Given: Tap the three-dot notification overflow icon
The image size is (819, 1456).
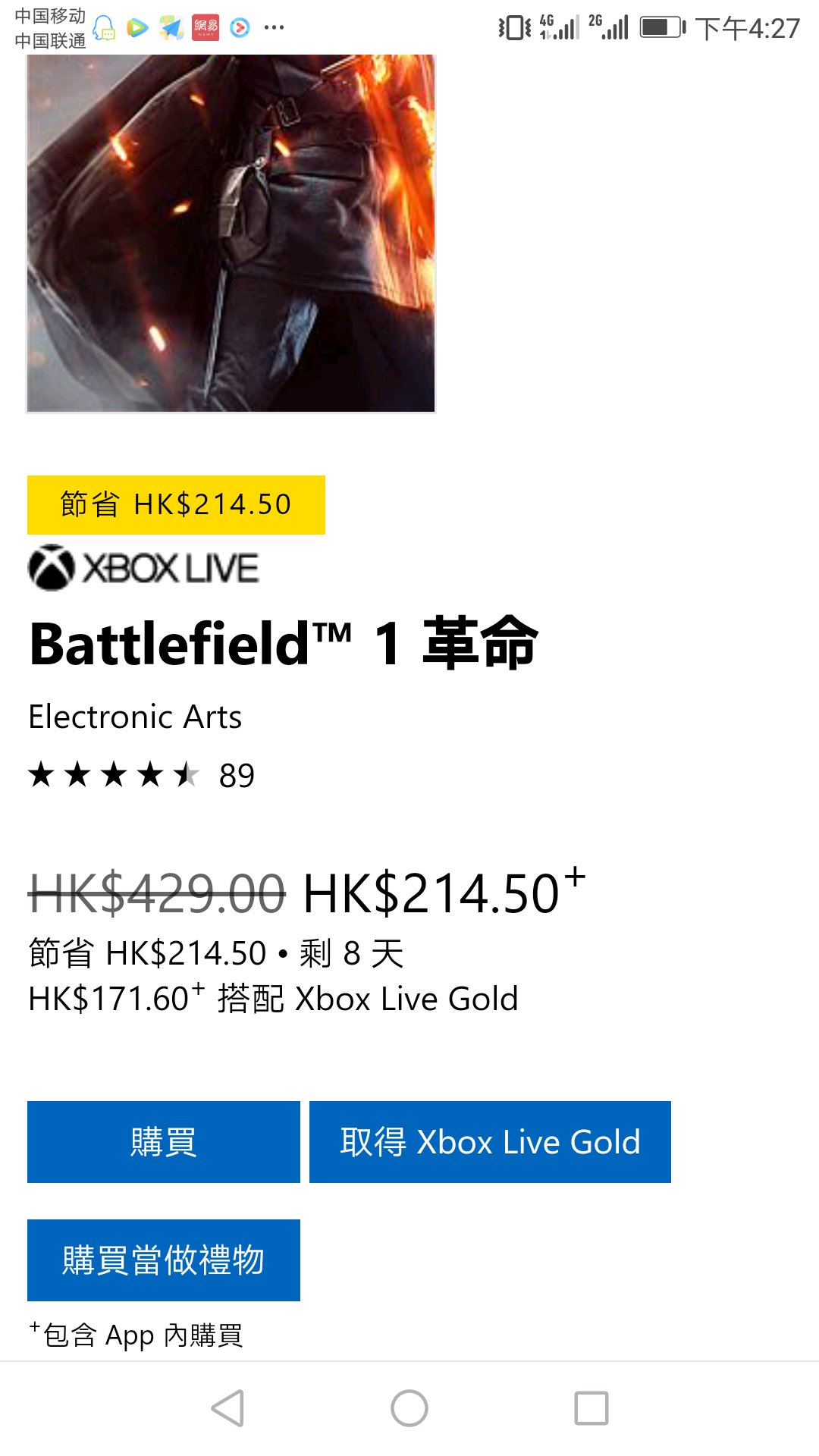Looking at the screenshot, I should 274,28.
